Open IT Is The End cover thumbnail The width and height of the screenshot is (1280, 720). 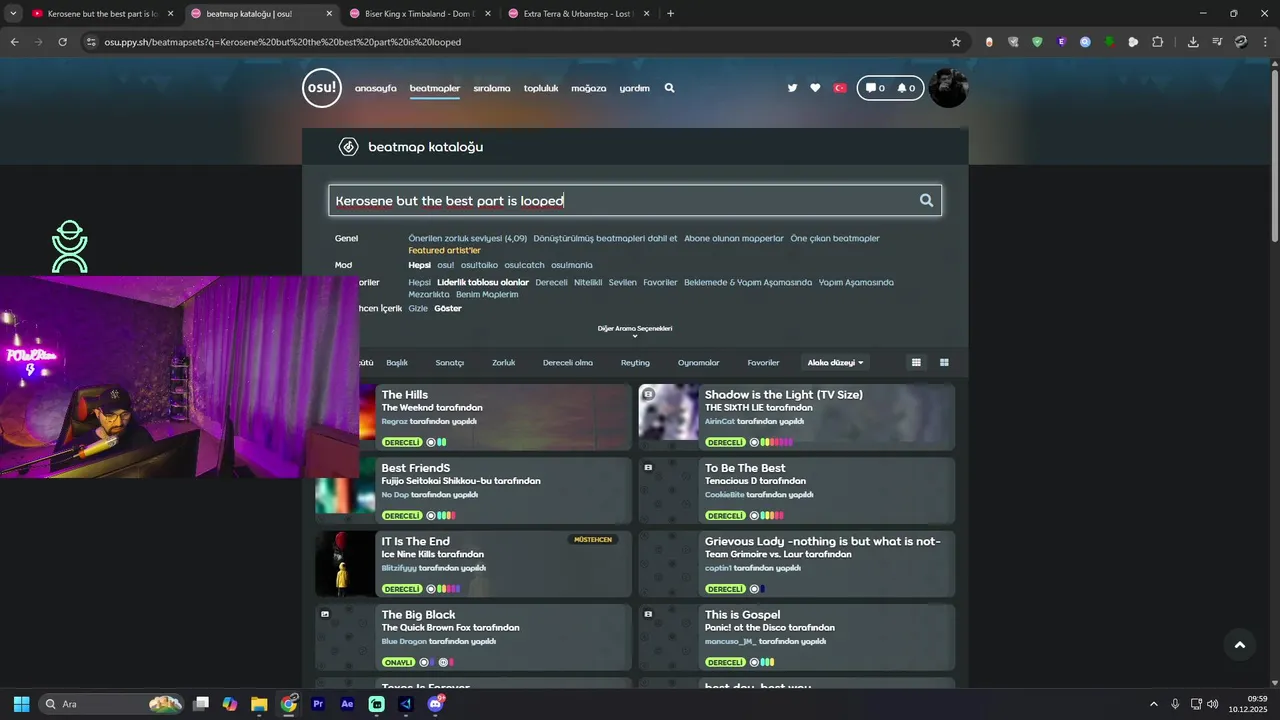pyautogui.click(x=345, y=563)
